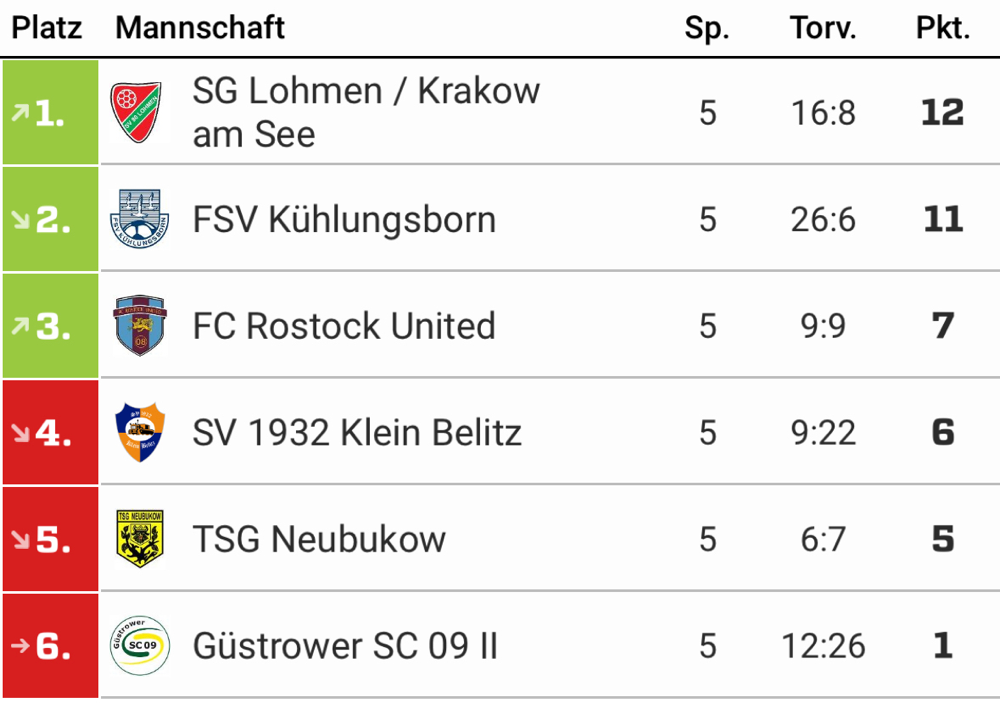Click the SG Lohmen / Krakow am See crest
The width and height of the screenshot is (1000, 703).
click(139, 112)
